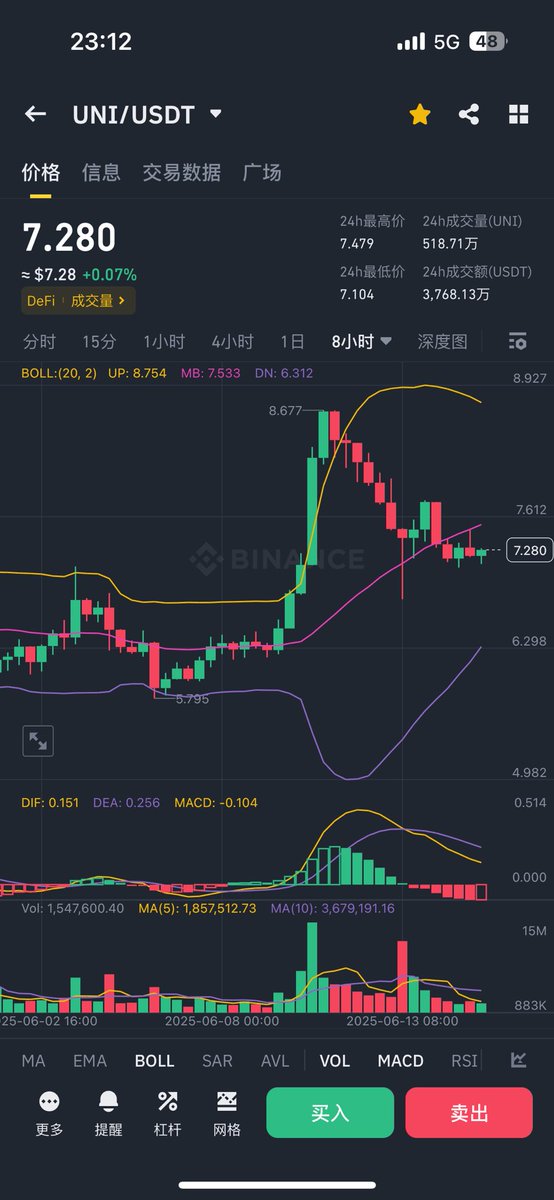This screenshot has width=554, height=1200.
Task: Open the four-square grid menu icon
Action: [x=518, y=114]
